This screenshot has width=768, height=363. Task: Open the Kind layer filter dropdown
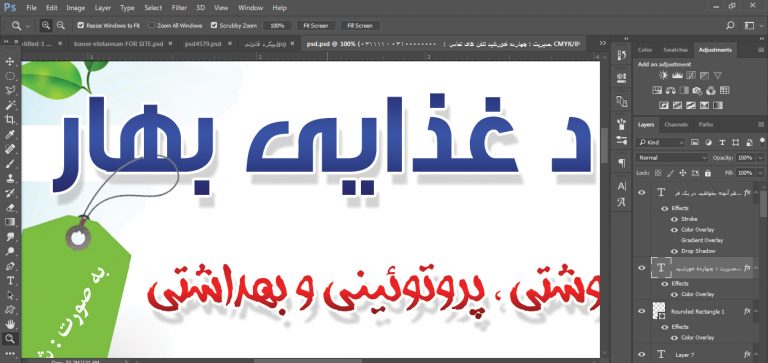pyautogui.click(x=660, y=143)
